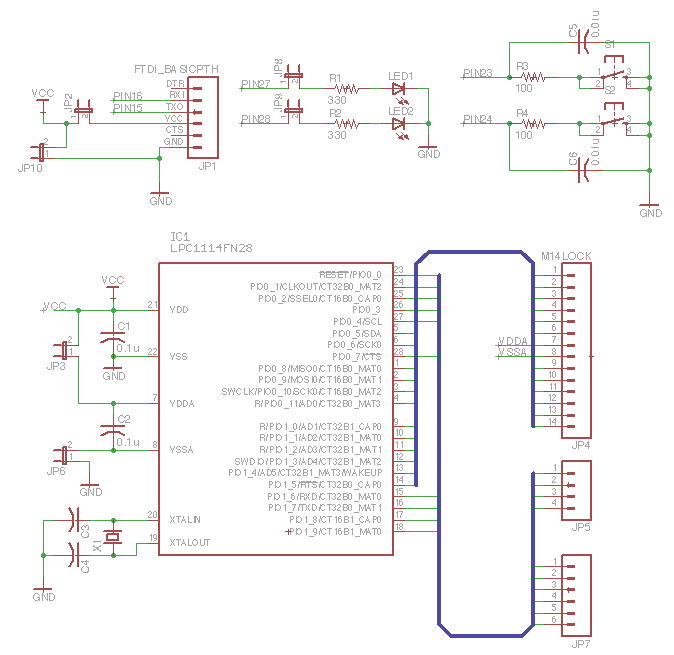Click the PIN15 net label
Screen dimensions: 674x655
click(128, 108)
